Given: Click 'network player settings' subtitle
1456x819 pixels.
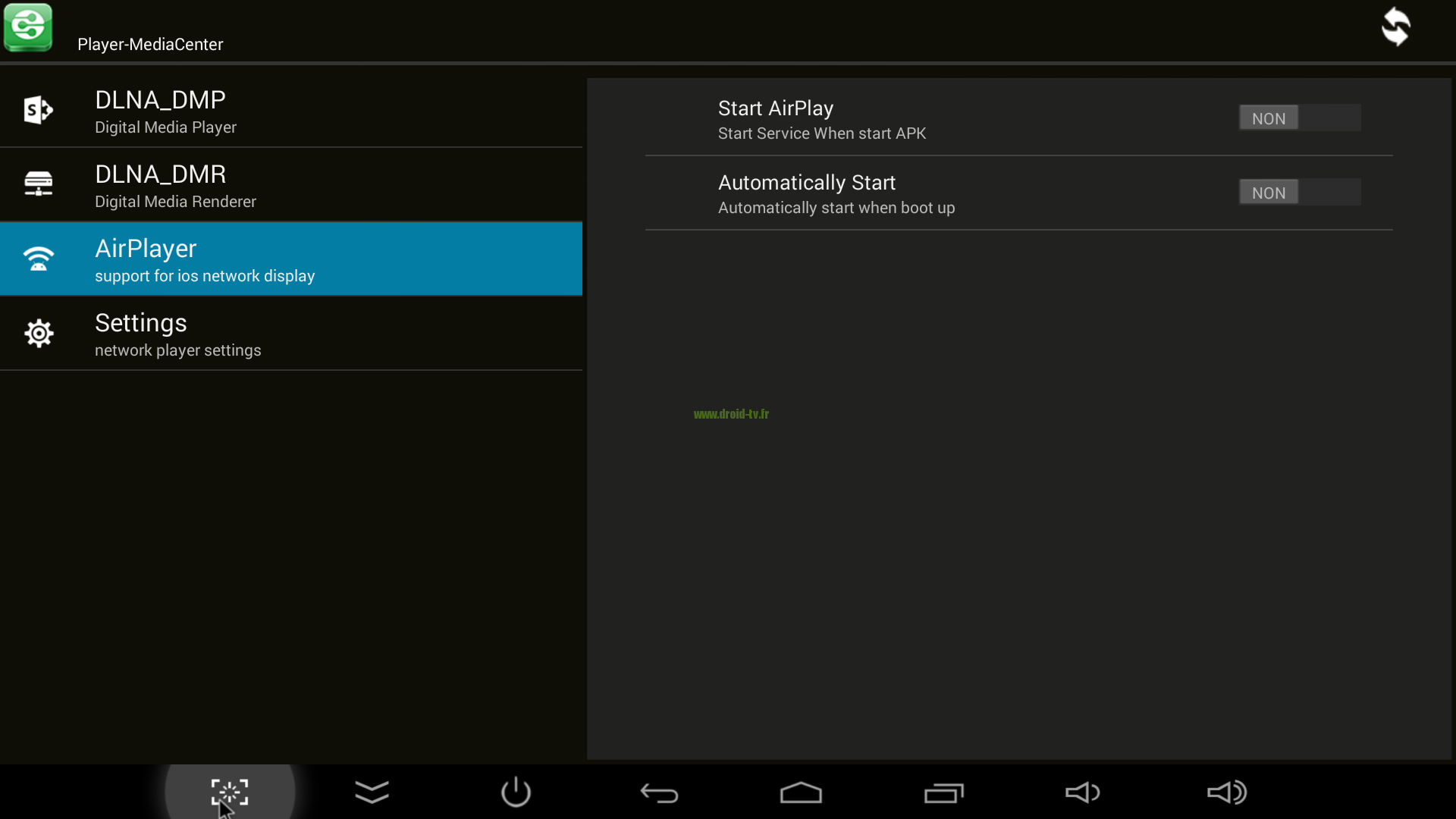Looking at the screenshot, I should pos(177,350).
